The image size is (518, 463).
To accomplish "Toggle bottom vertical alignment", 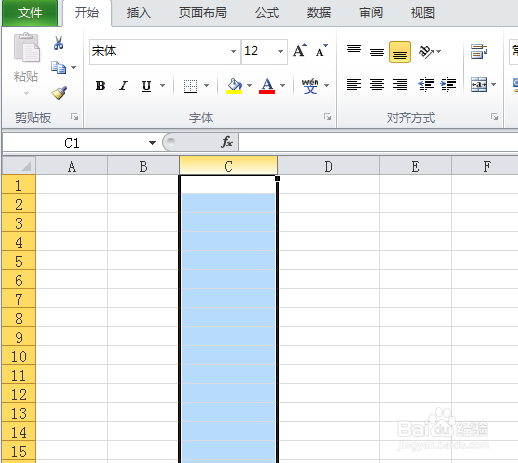I will coord(400,52).
